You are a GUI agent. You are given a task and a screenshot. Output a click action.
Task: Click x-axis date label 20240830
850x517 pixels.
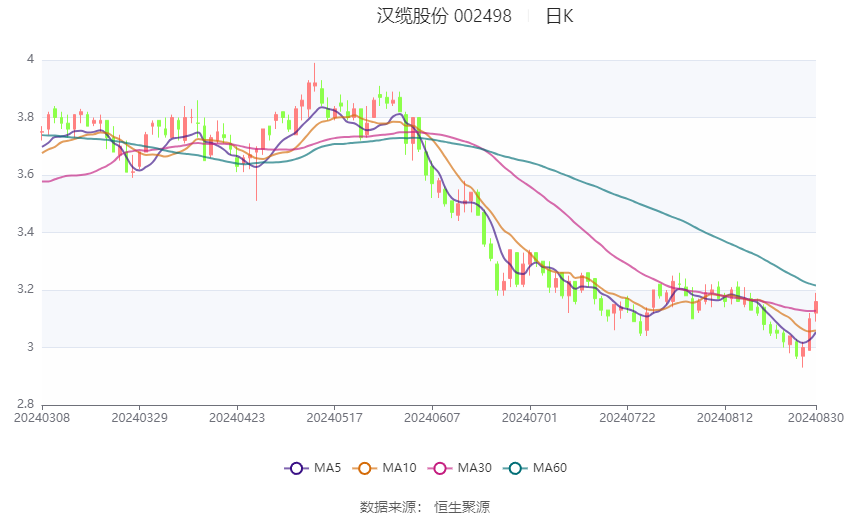(816, 418)
